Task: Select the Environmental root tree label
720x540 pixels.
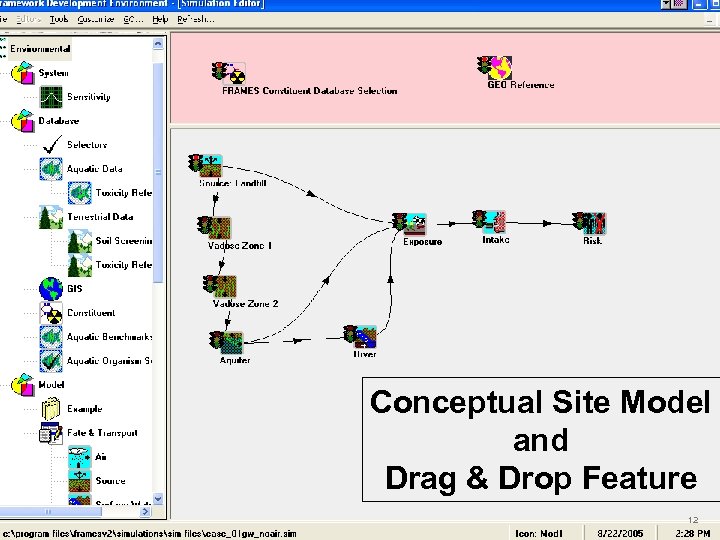Action: click(x=40, y=49)
